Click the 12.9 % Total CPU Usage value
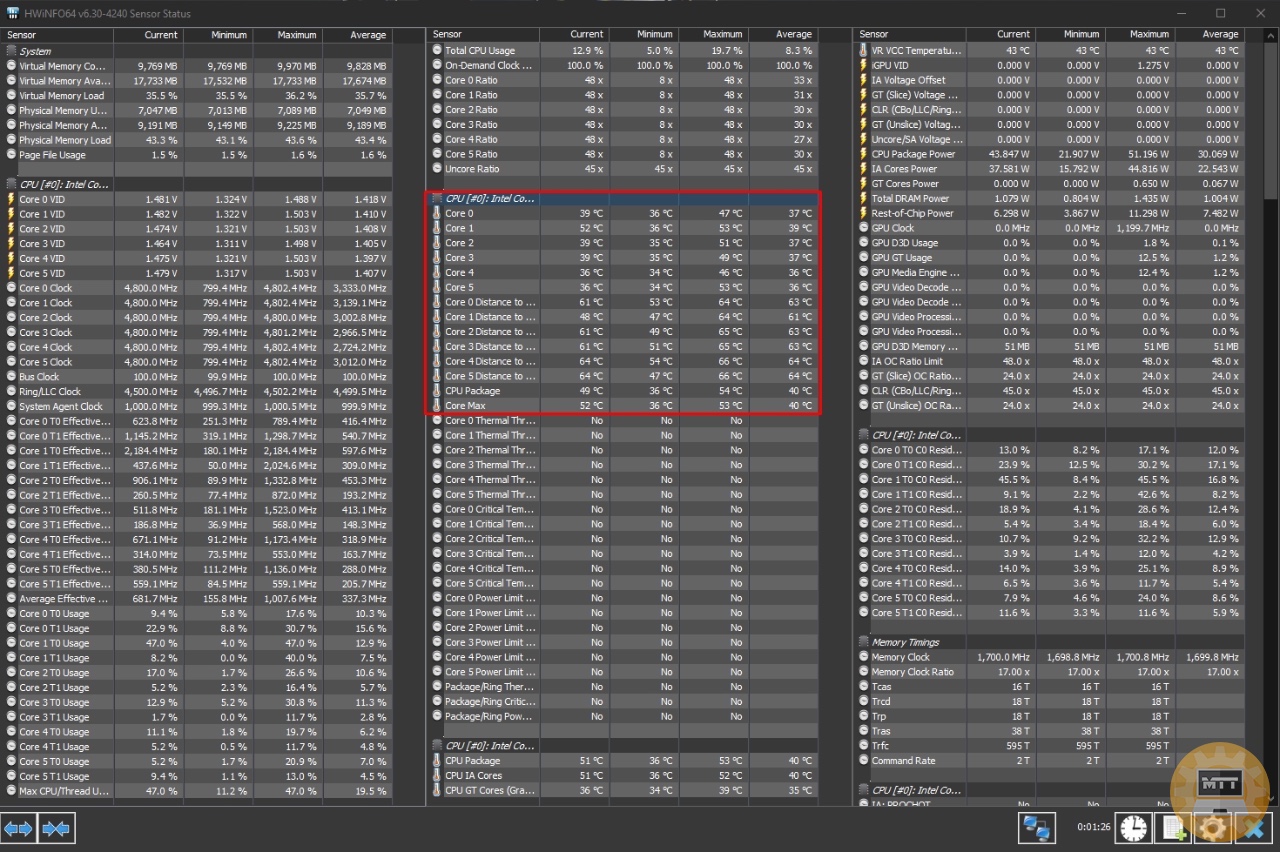 587,50
